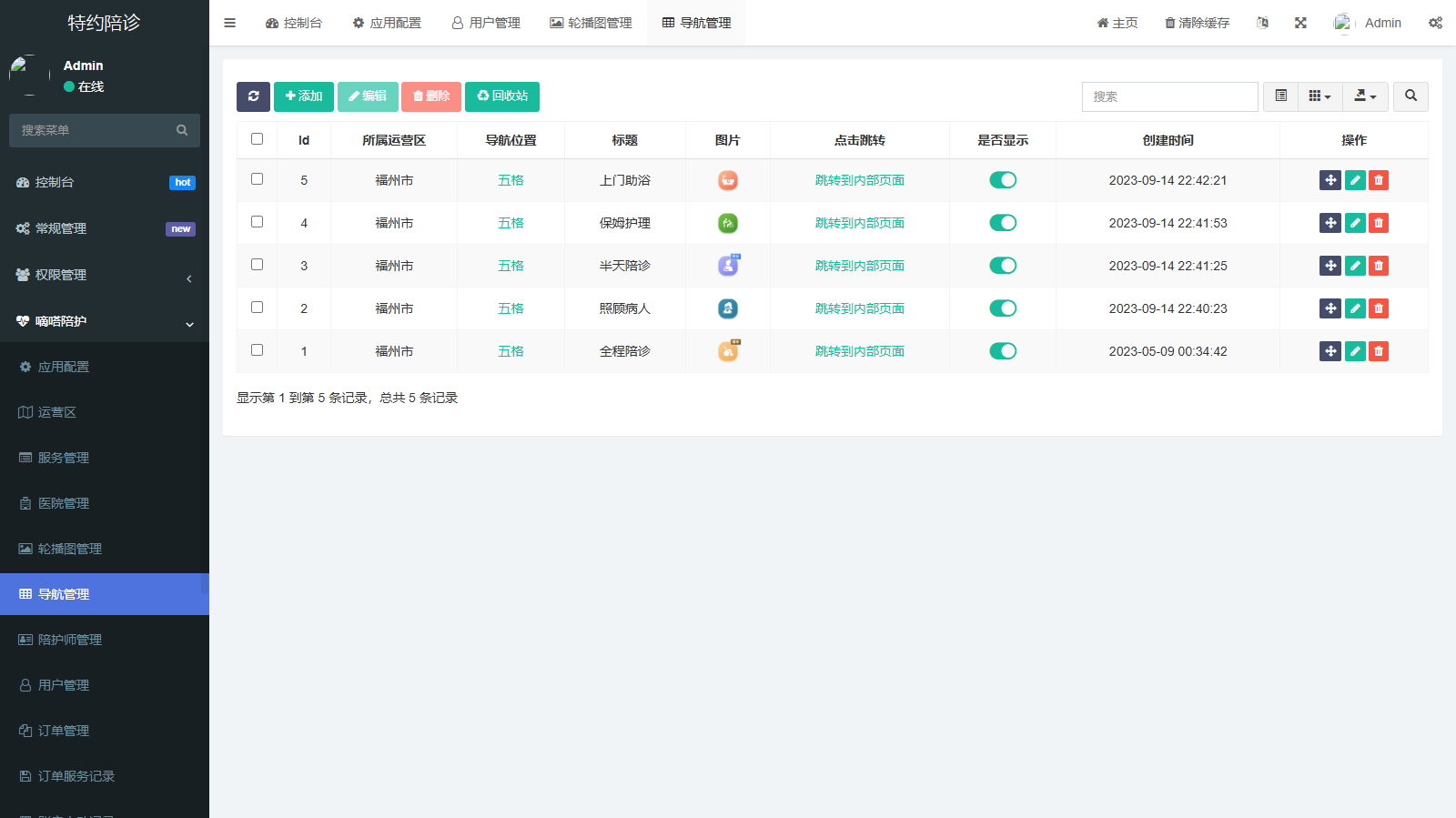The image size is (1456, 818).
Task: Open the export data dropdown
Action: click(x=1365, y=96)
